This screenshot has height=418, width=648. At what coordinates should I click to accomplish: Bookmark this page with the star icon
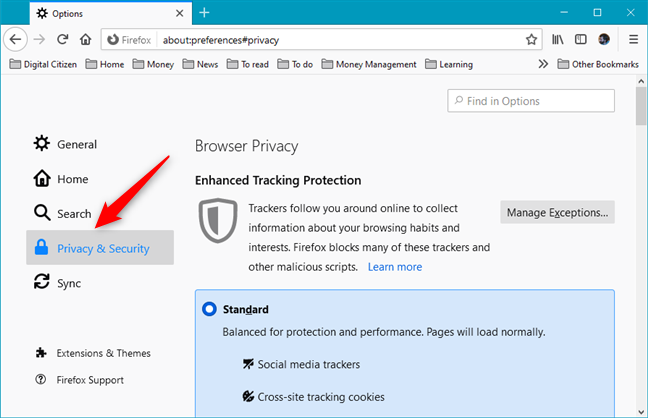(531, 40)
